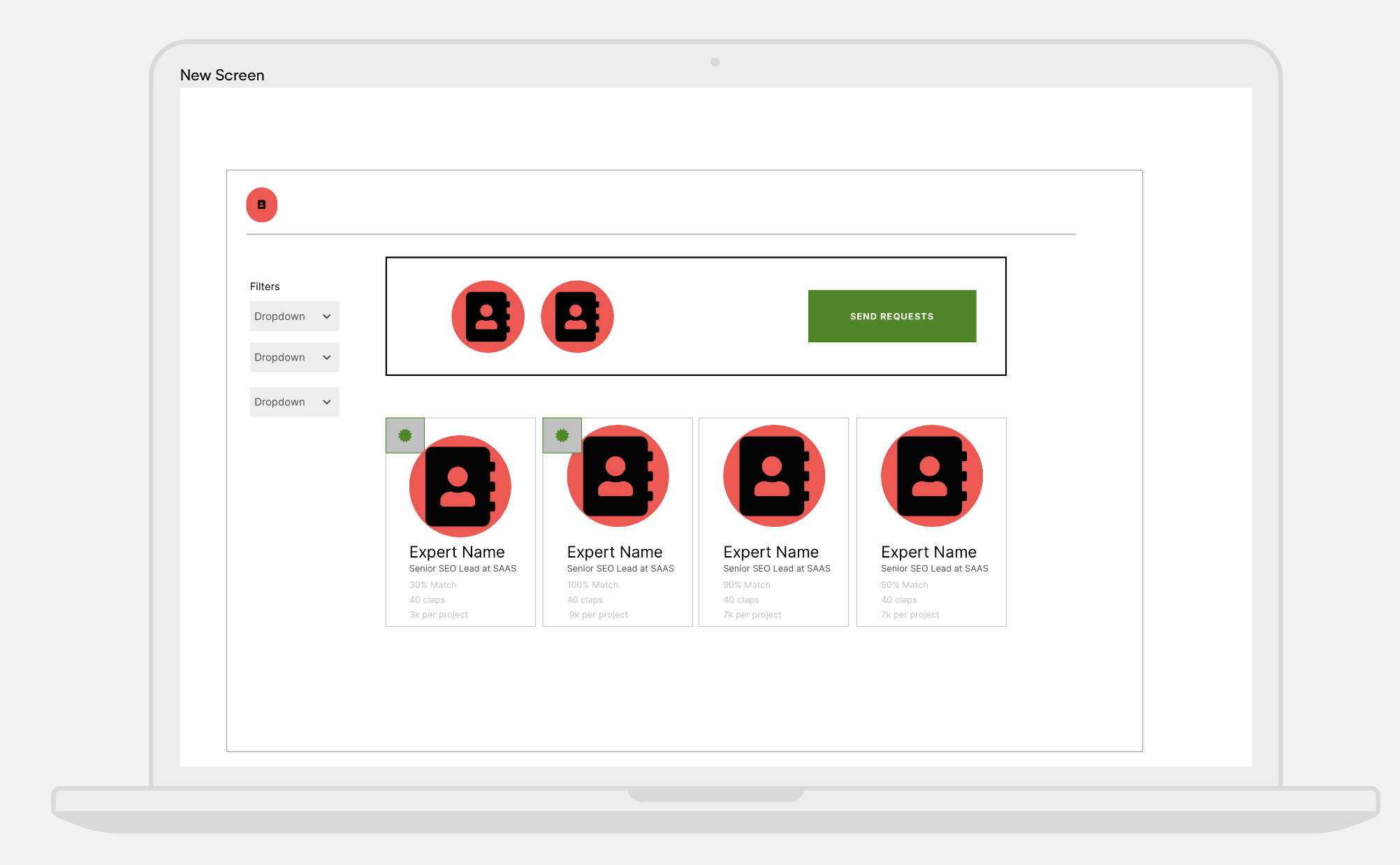The height and width of the screenshot is (865, 1400).
Task: Click Expert Name on the 100% Match card
Action: [614, 552]
